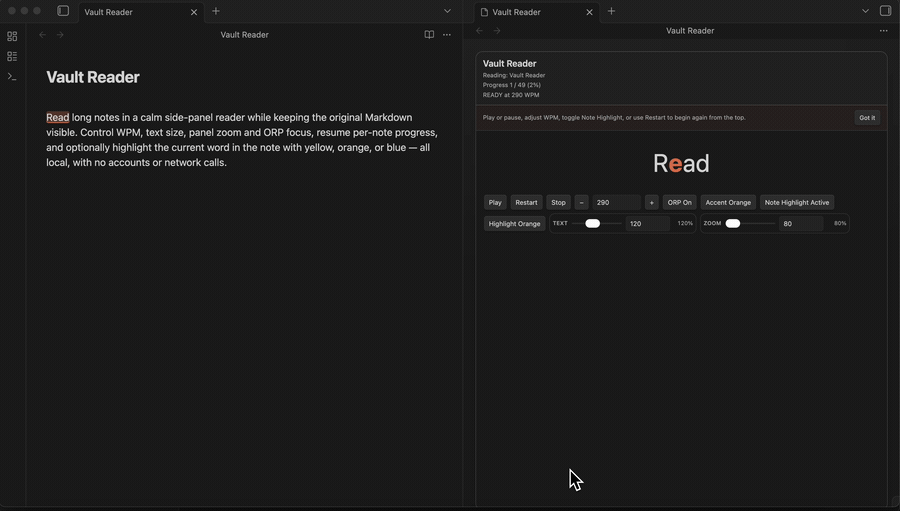Click the Progress 1 / 49 status text

(511, 85)
